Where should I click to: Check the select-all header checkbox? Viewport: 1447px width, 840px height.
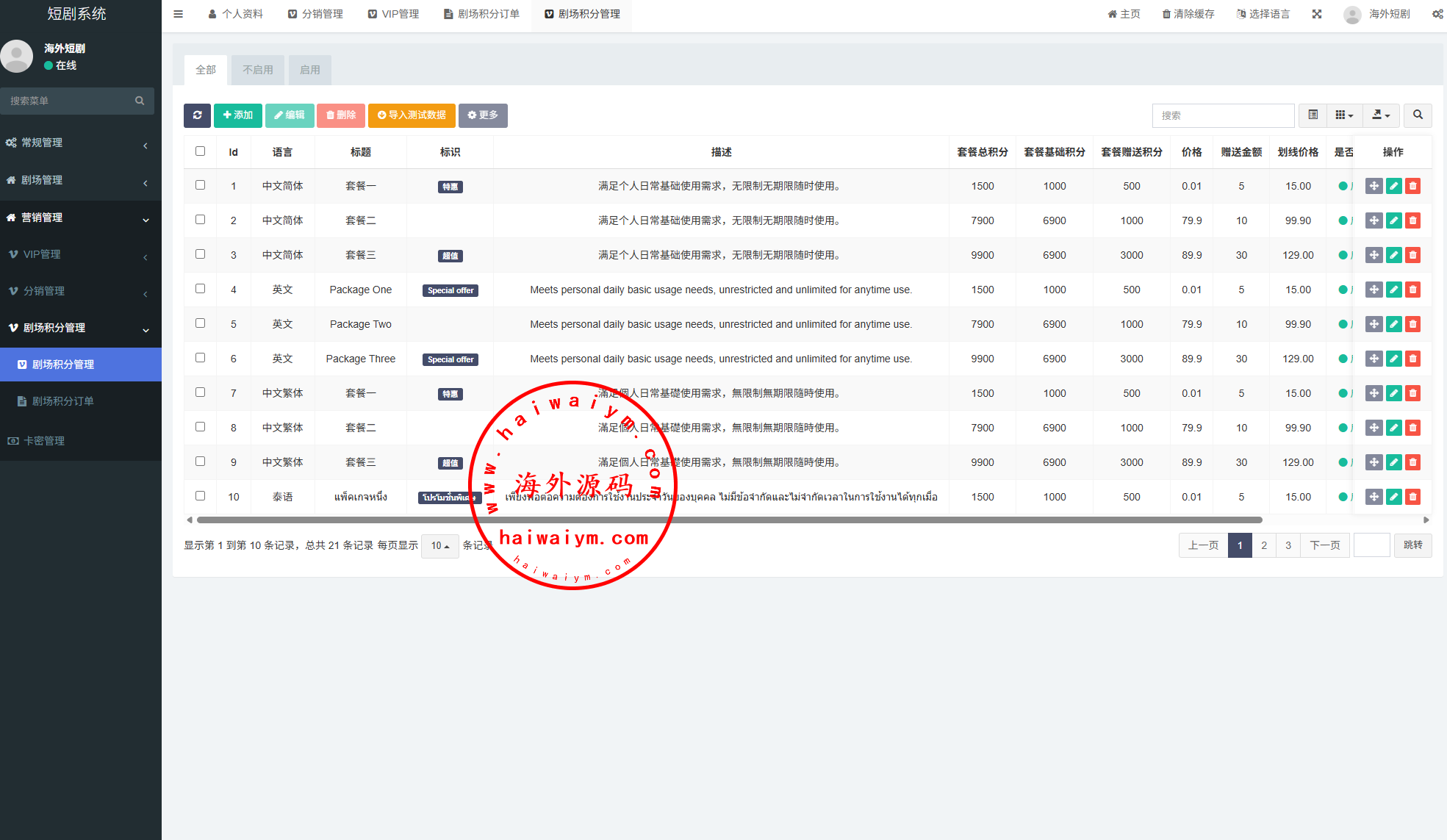[x=200, y=151]
